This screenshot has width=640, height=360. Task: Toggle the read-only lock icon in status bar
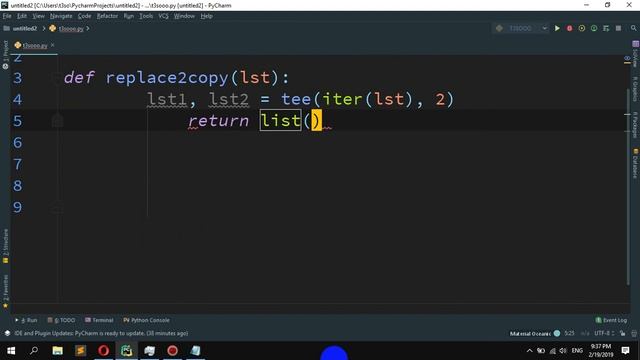[x=622, y=333]
